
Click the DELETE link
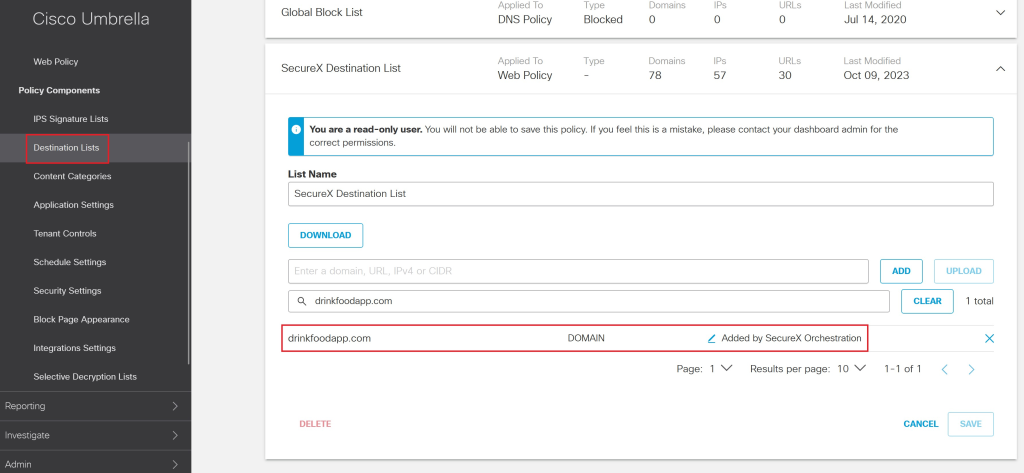click(x=315, y=424)
